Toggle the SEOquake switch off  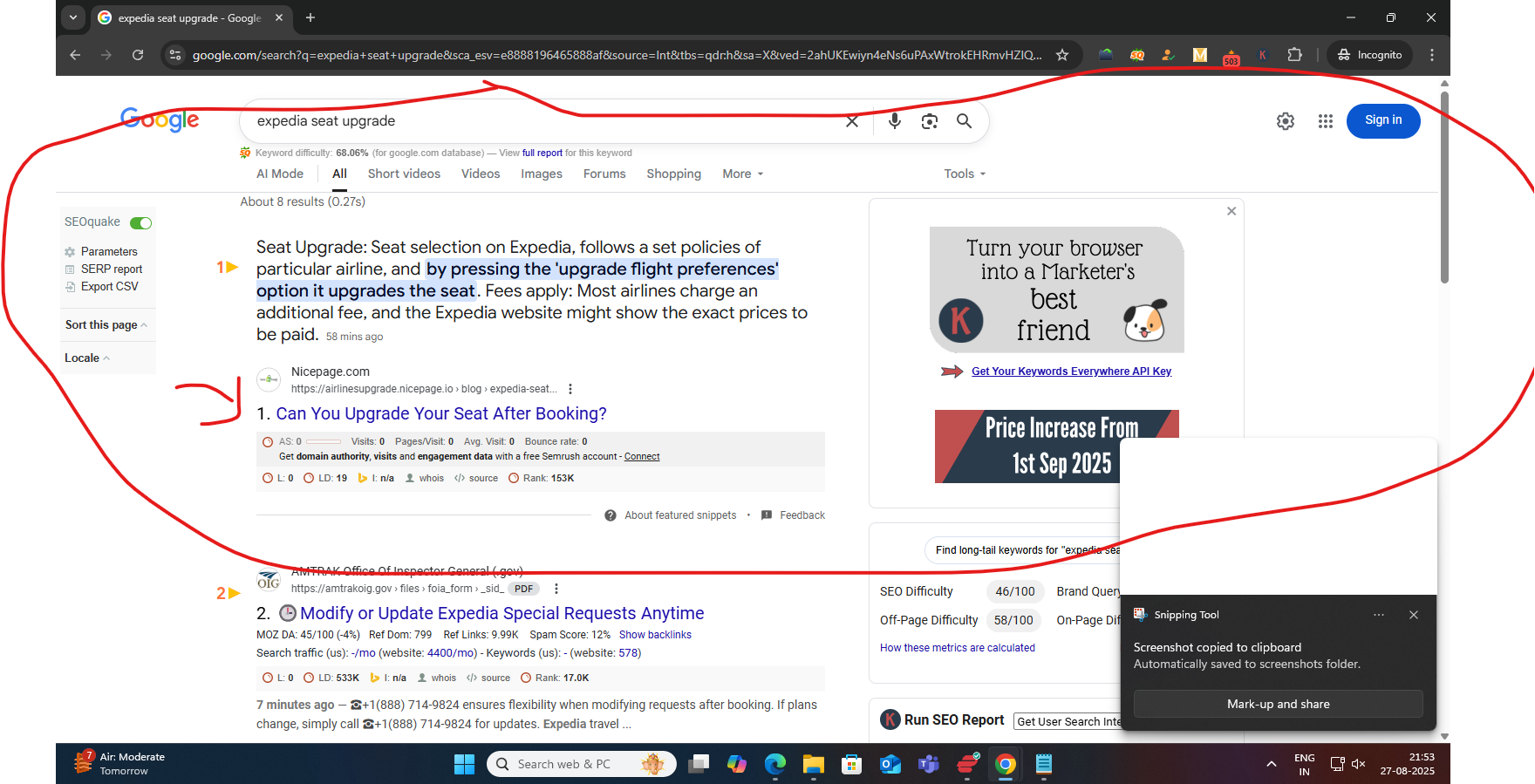(x=141, y=223)
